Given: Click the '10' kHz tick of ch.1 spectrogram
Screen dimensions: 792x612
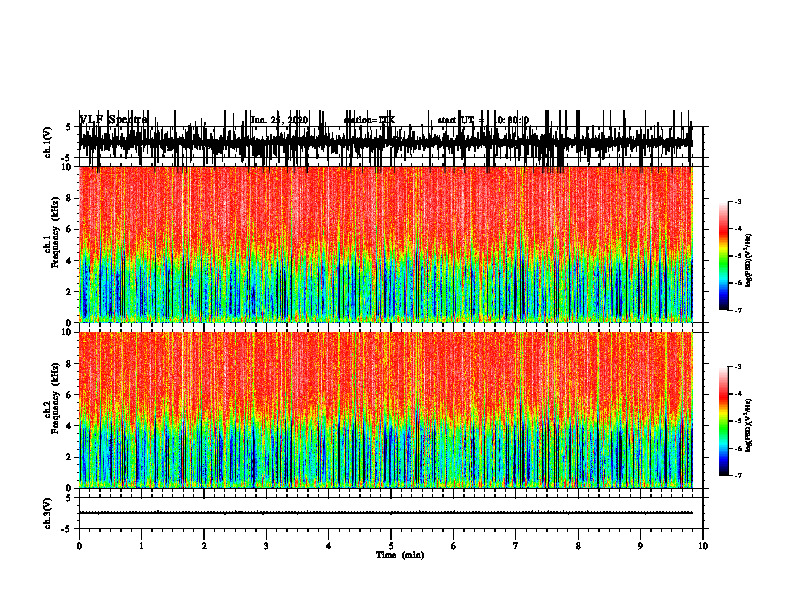Looking at the screenshot, I should click(x=67, y=167).
